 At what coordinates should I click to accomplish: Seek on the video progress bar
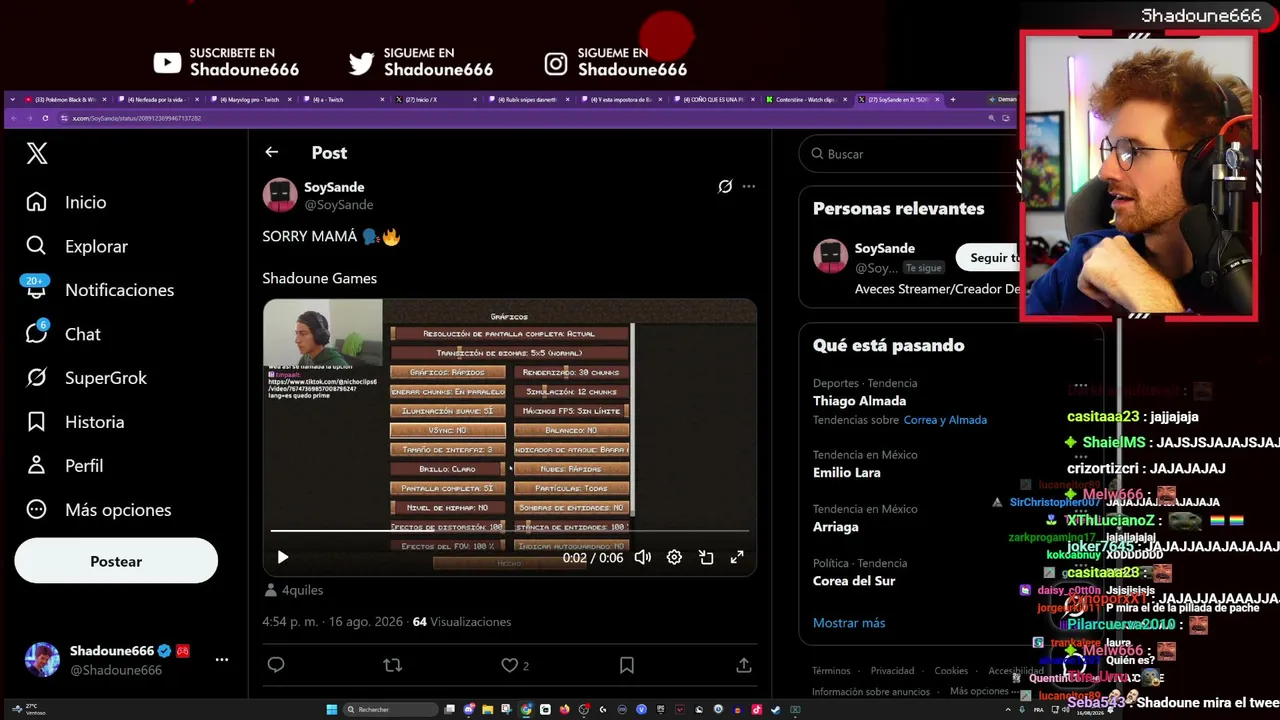pos(510,531)
